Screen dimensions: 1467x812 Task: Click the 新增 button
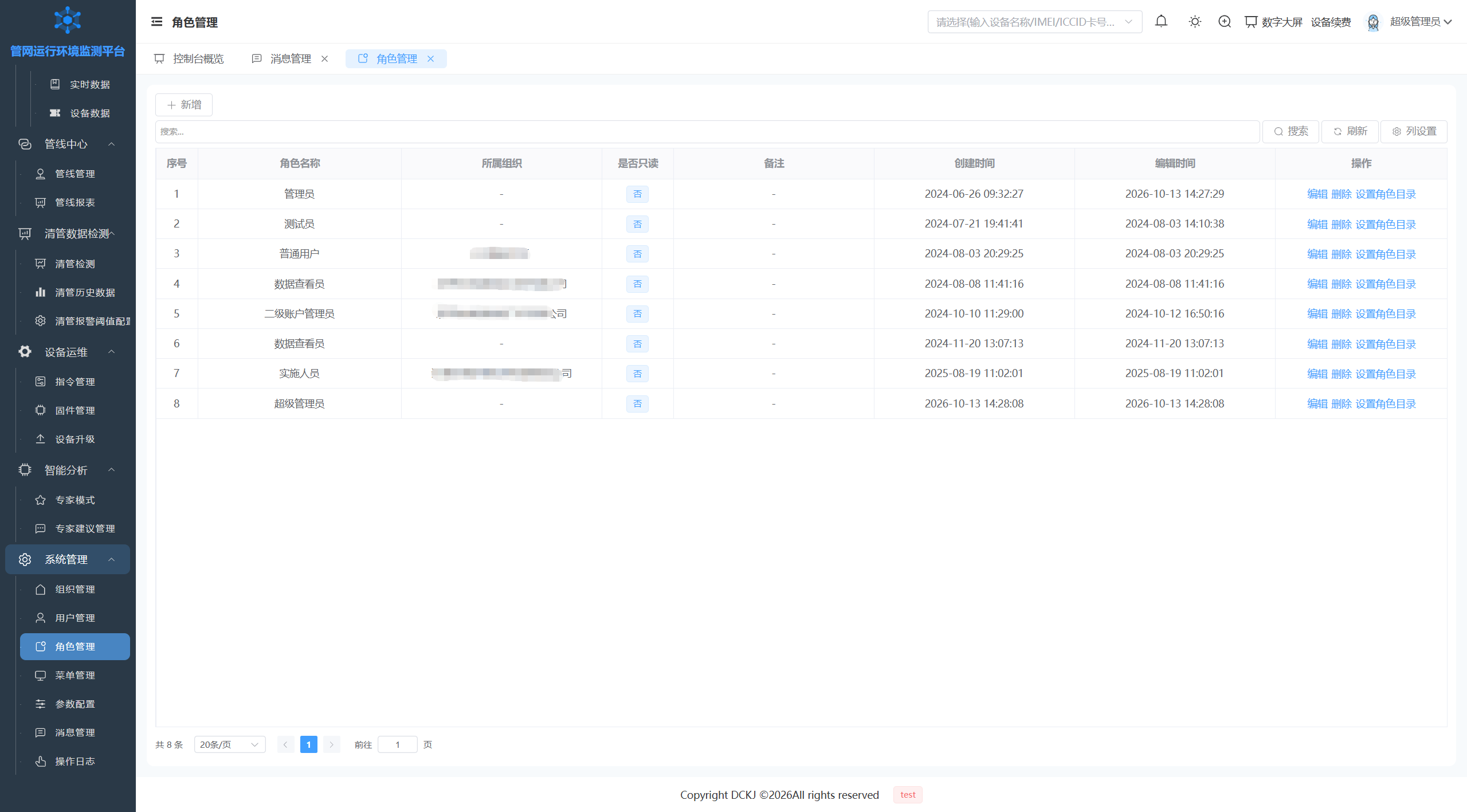click(184, 105)
